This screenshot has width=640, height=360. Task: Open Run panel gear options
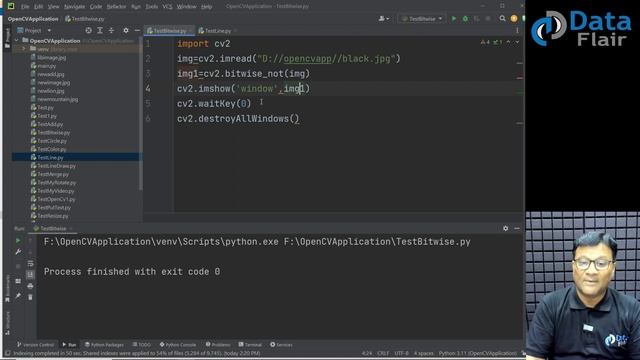coord(505,228)
